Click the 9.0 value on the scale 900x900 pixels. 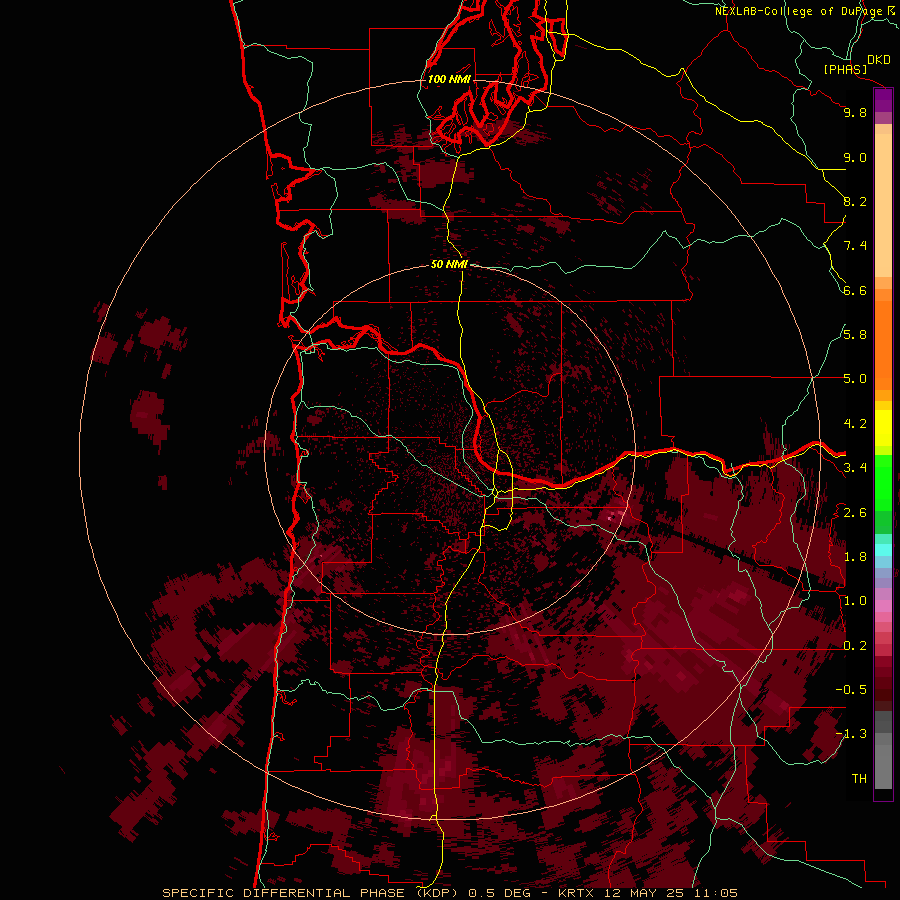point(855,157)
